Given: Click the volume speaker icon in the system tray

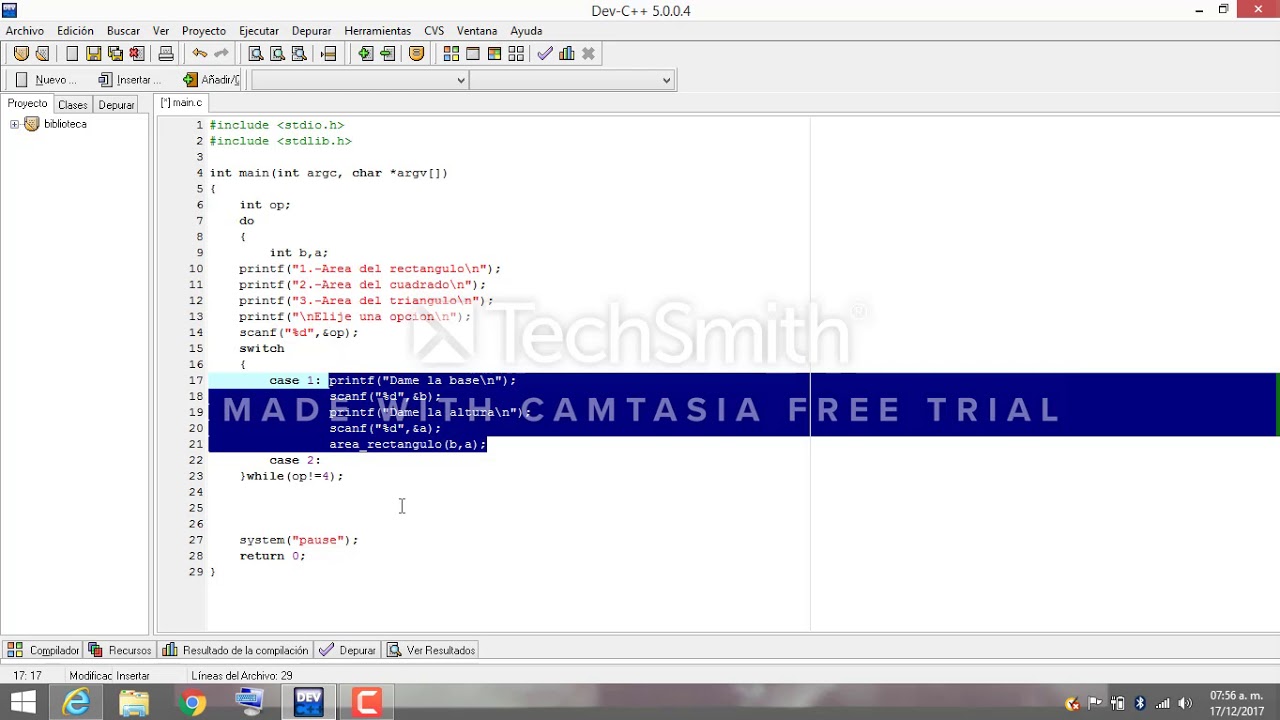Looking at the screenshot, I should 1186,703.
